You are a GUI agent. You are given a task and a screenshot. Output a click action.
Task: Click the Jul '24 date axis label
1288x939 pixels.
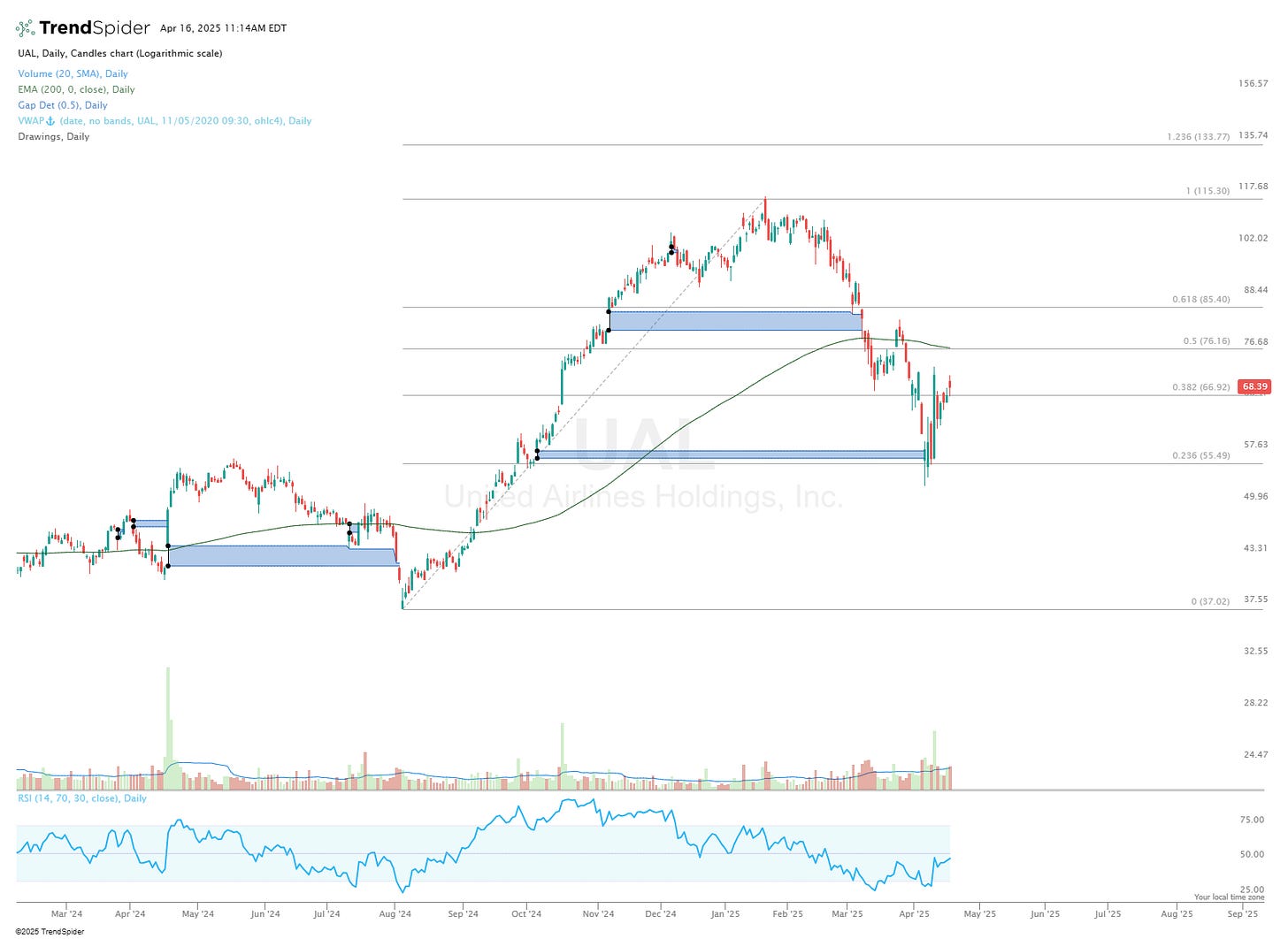click(x=326, y=914)
